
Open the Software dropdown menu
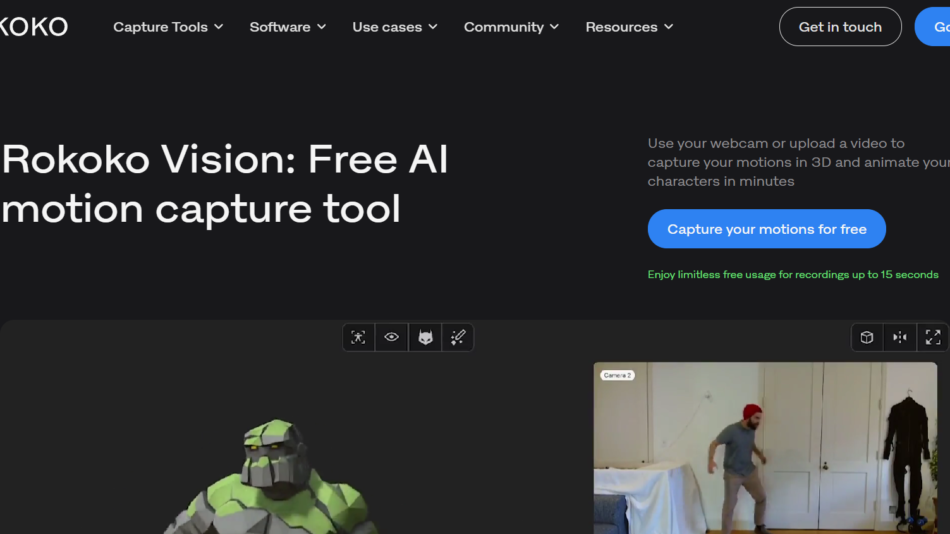pyautogui.click(x=288, y=27)
